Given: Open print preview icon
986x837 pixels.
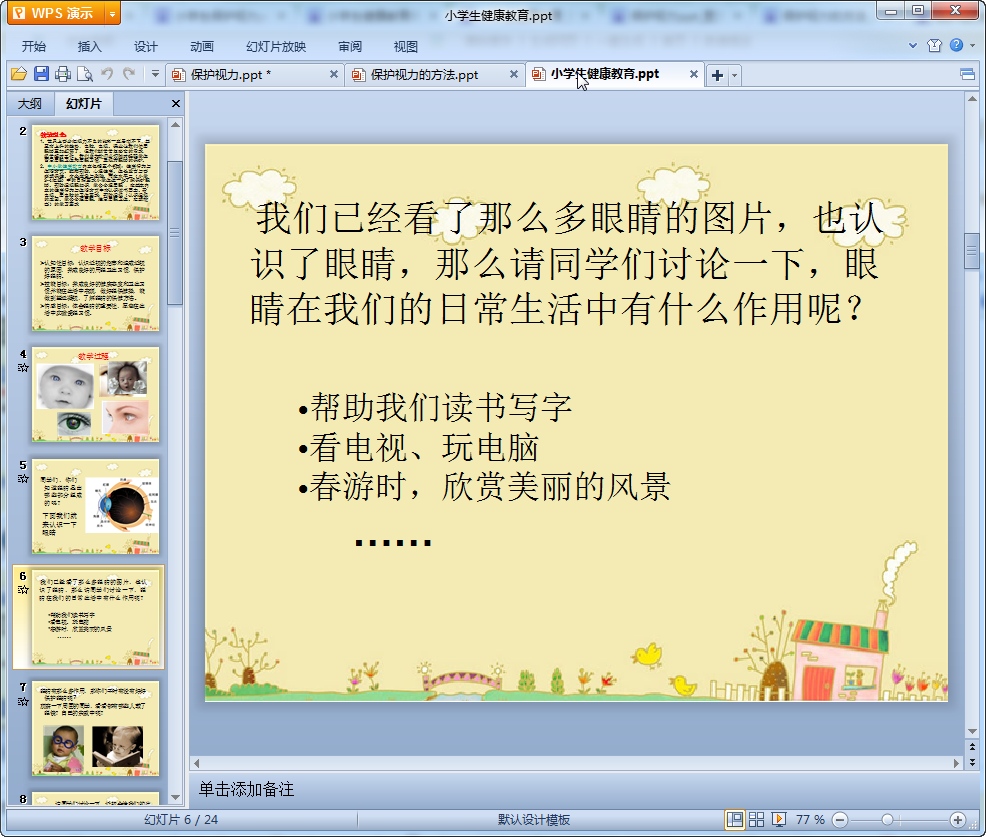Looking at the screenshot, I should pyautogui.click(x=85, y=74).
